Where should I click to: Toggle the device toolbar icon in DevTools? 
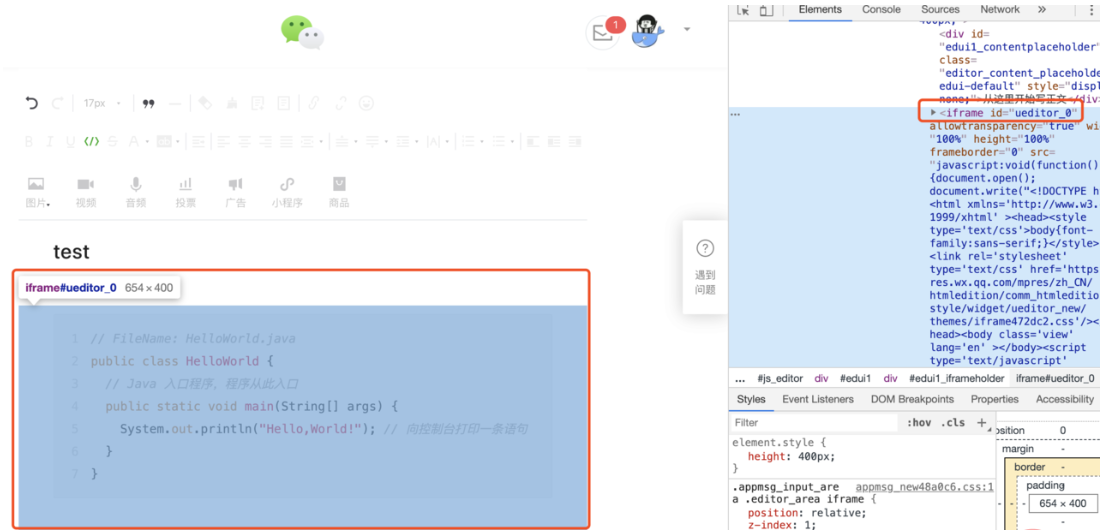(766, 10)
